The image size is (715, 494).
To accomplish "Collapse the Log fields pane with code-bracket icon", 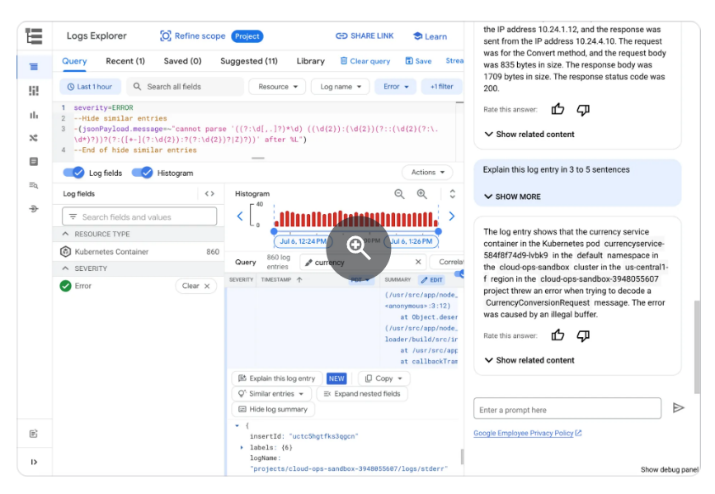I will 209,194.
